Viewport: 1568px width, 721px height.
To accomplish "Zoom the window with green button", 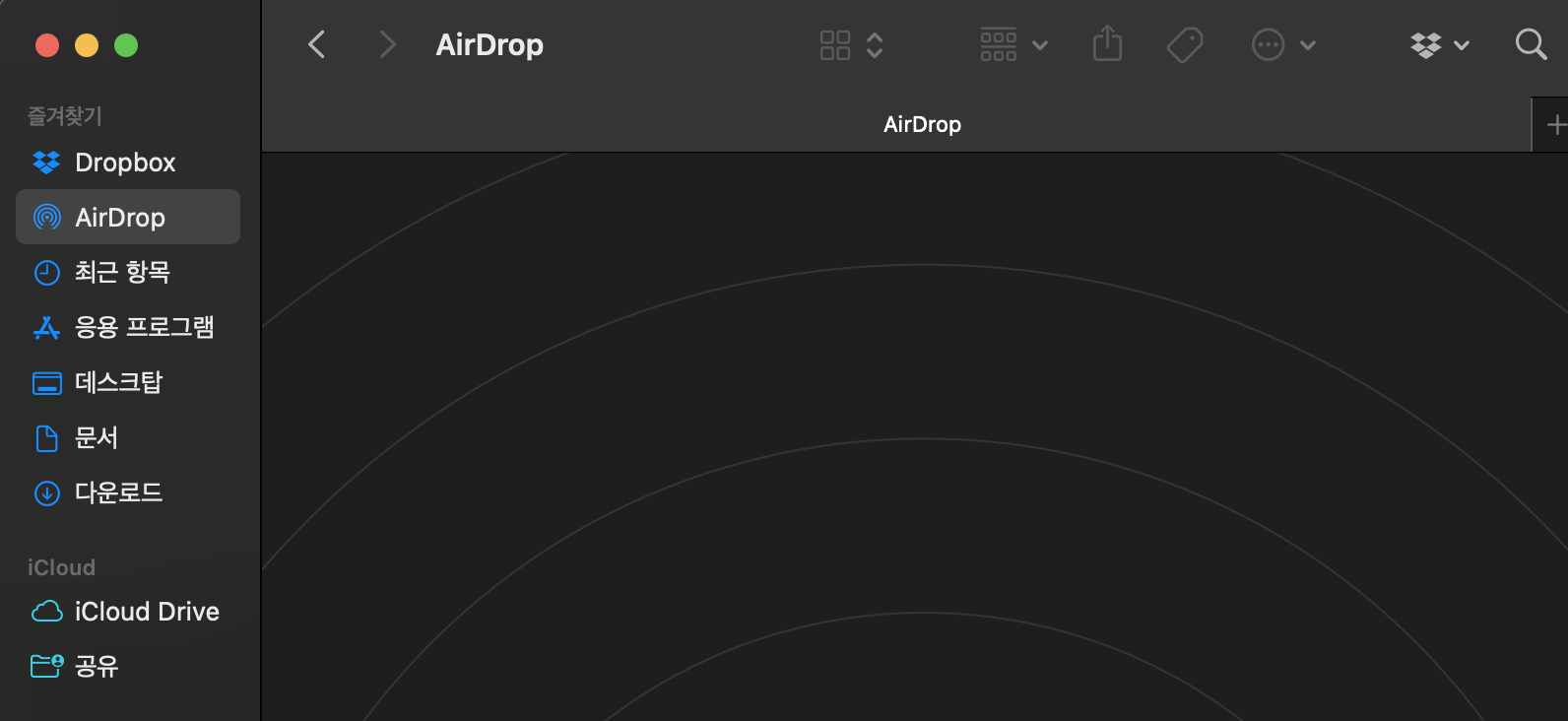I will (126, 45).
